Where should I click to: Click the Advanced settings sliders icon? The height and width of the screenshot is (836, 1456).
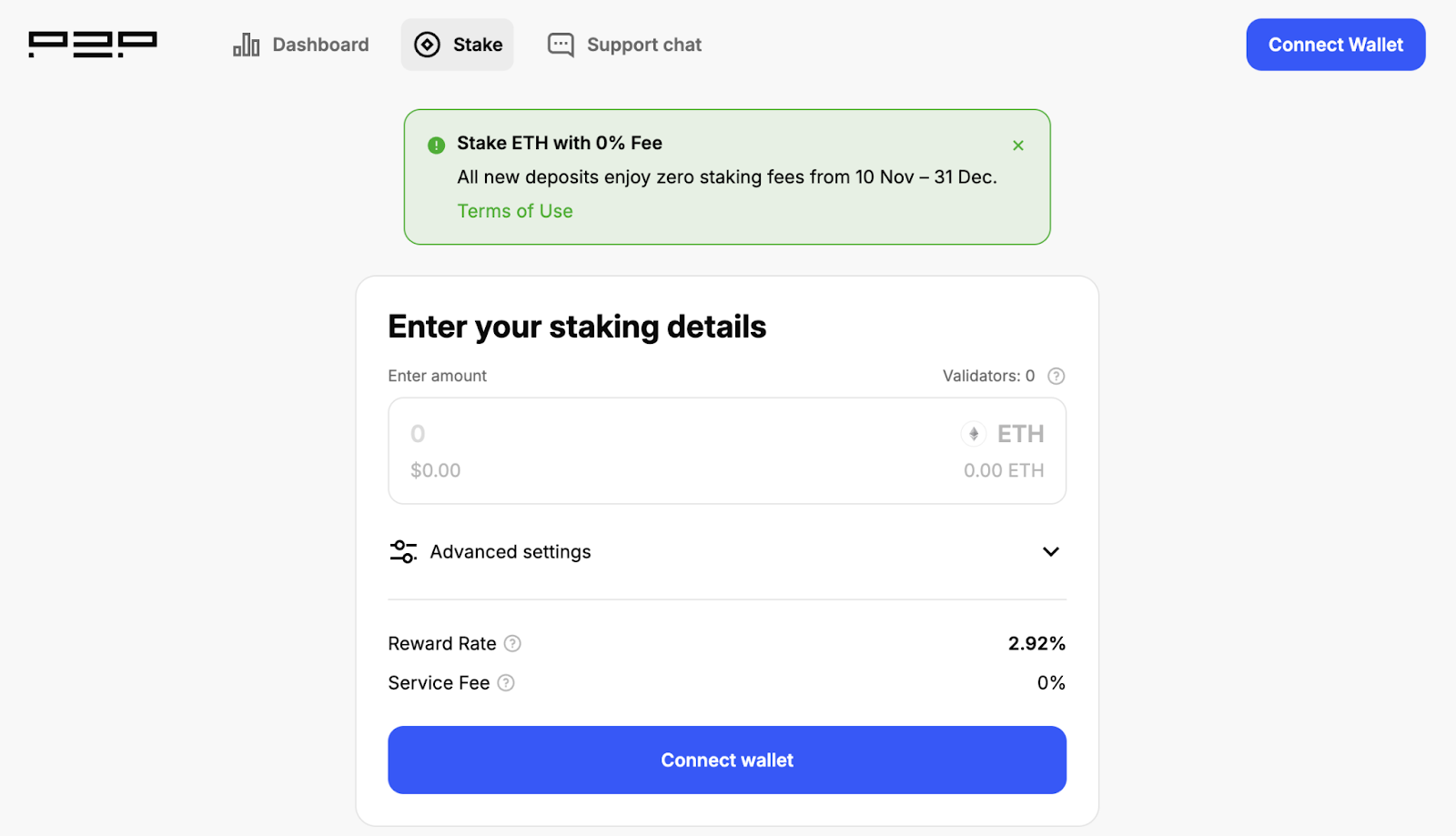[403, 551]
